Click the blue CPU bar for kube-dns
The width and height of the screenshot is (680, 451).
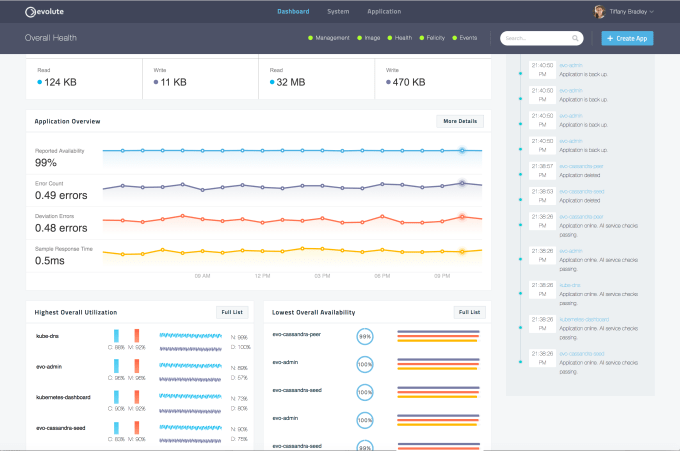click(117, 336)
